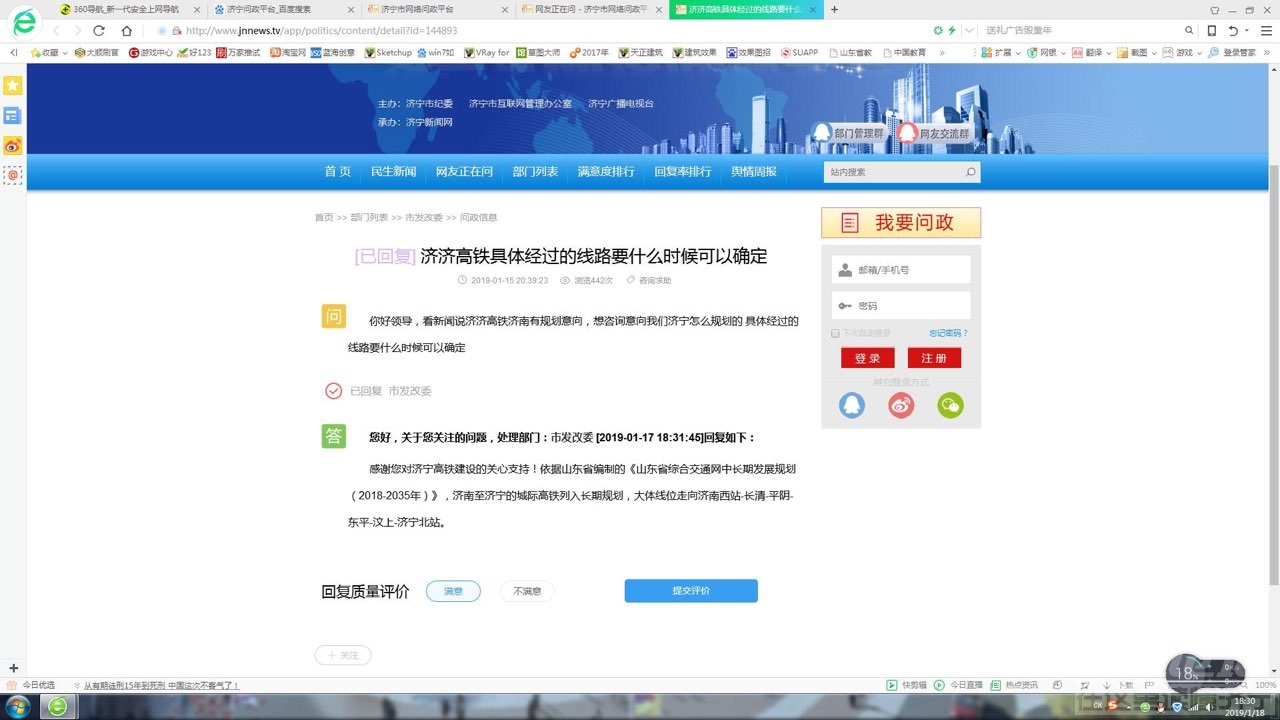Click the red 登录 button
This screenshot has height=720, width=1280.
coord(867,358)
